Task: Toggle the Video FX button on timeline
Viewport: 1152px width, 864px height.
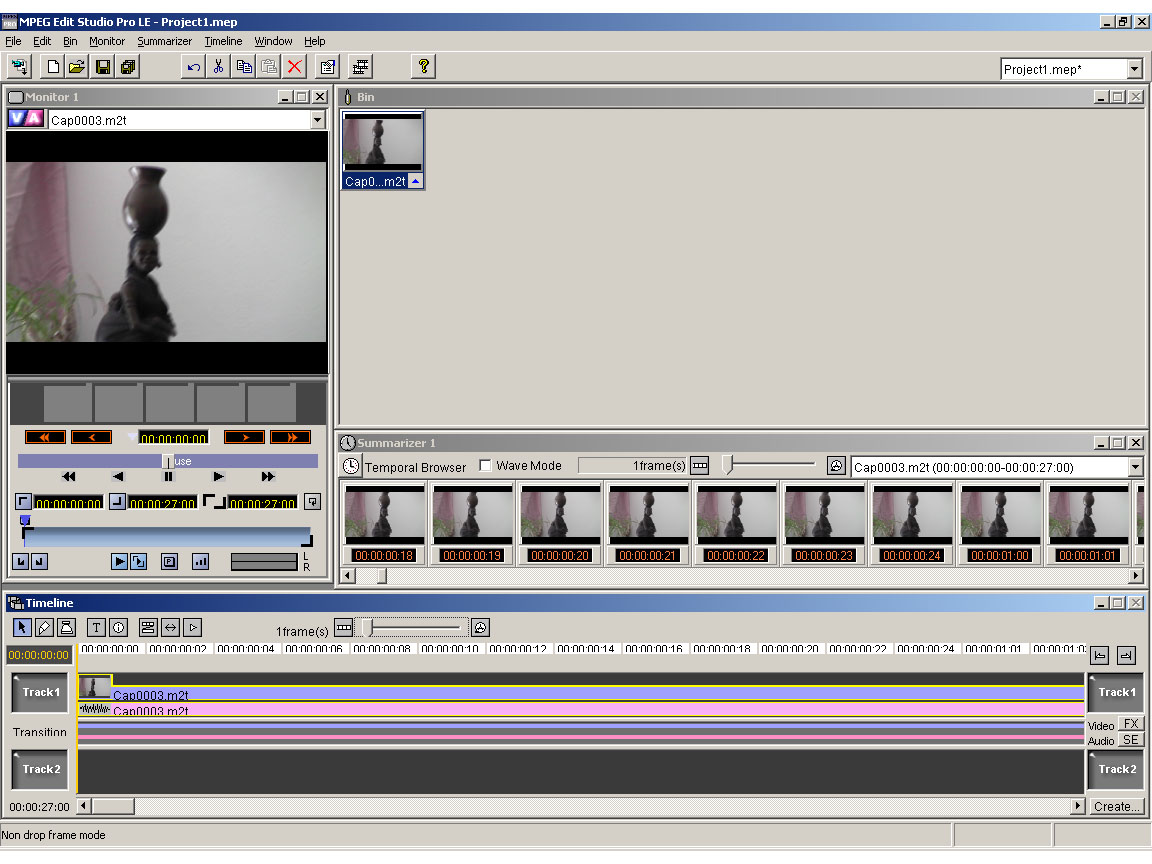Action: (1130, 723)
